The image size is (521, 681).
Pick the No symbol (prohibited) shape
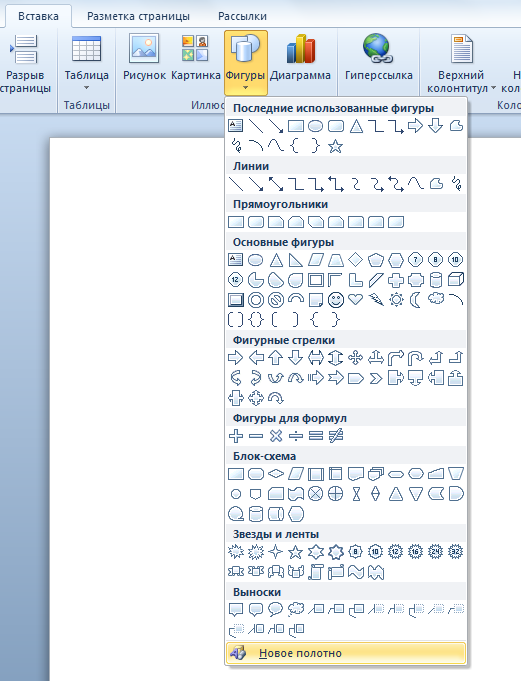point(276,300)
